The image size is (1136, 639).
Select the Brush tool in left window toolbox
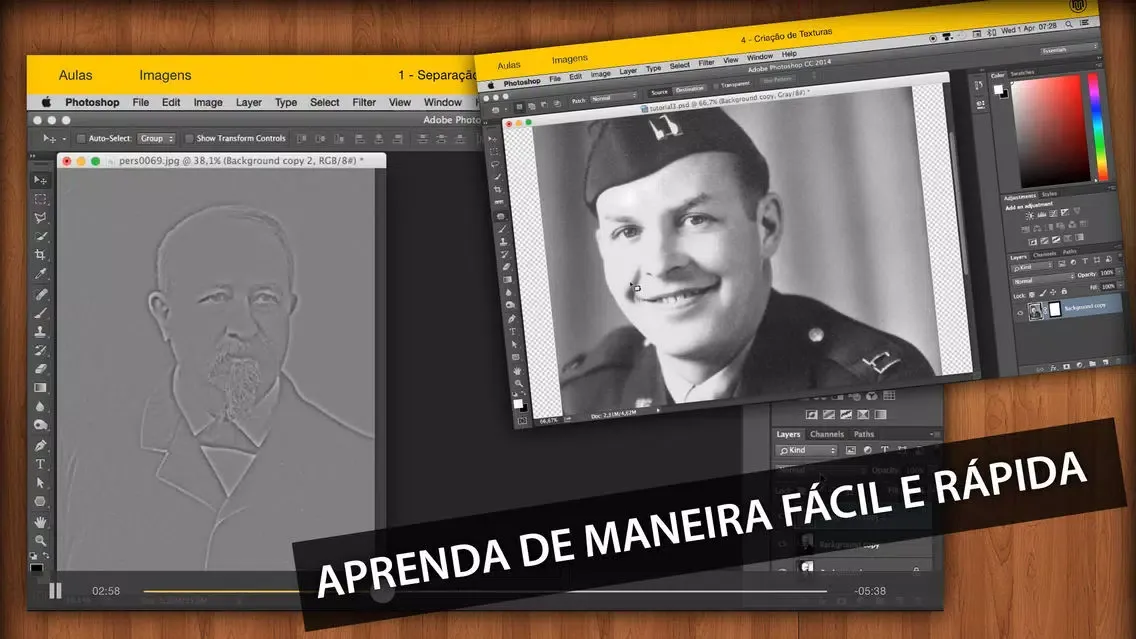coord(41,313)
